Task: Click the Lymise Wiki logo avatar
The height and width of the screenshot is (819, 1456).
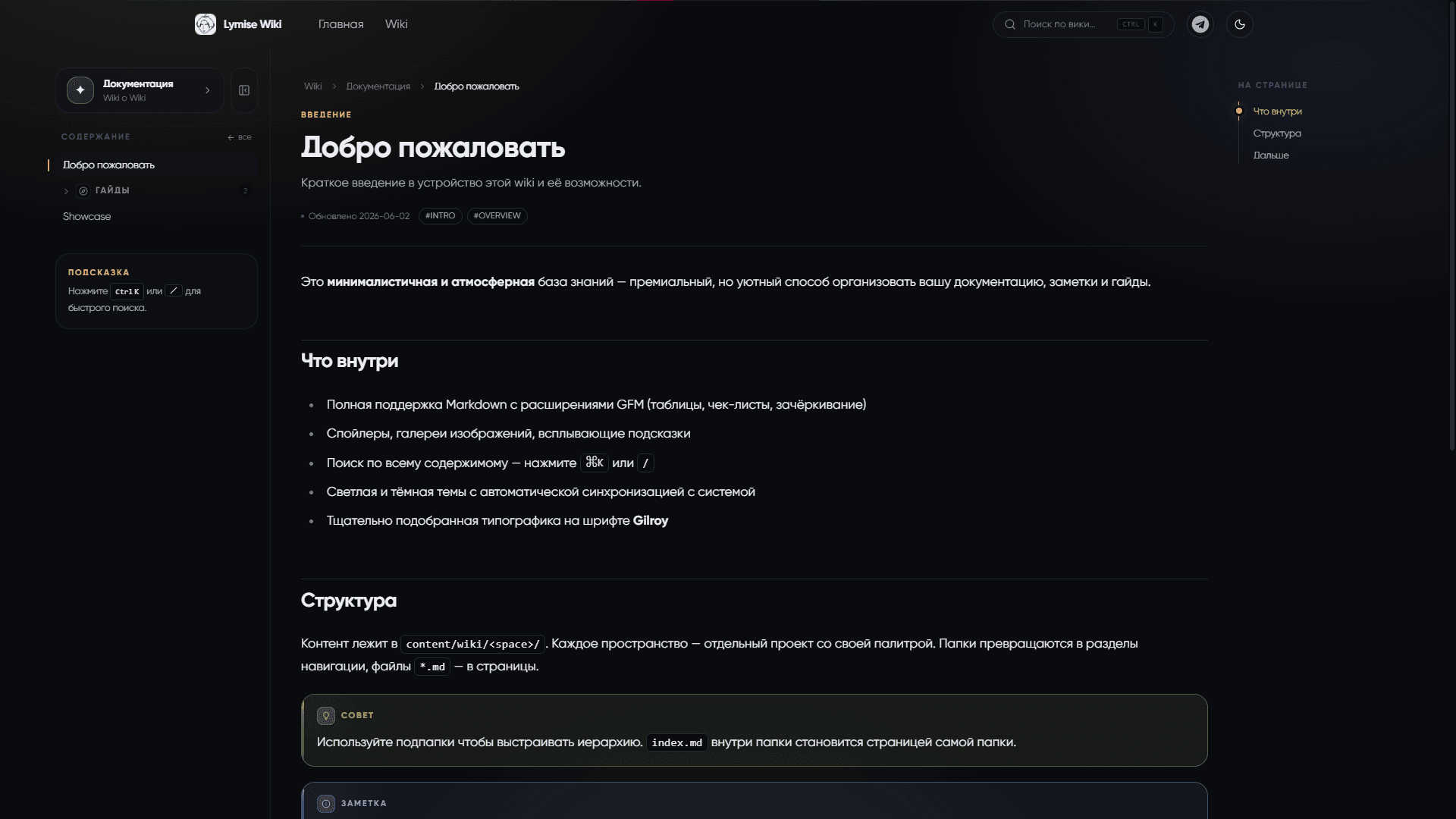Action: 205,24
